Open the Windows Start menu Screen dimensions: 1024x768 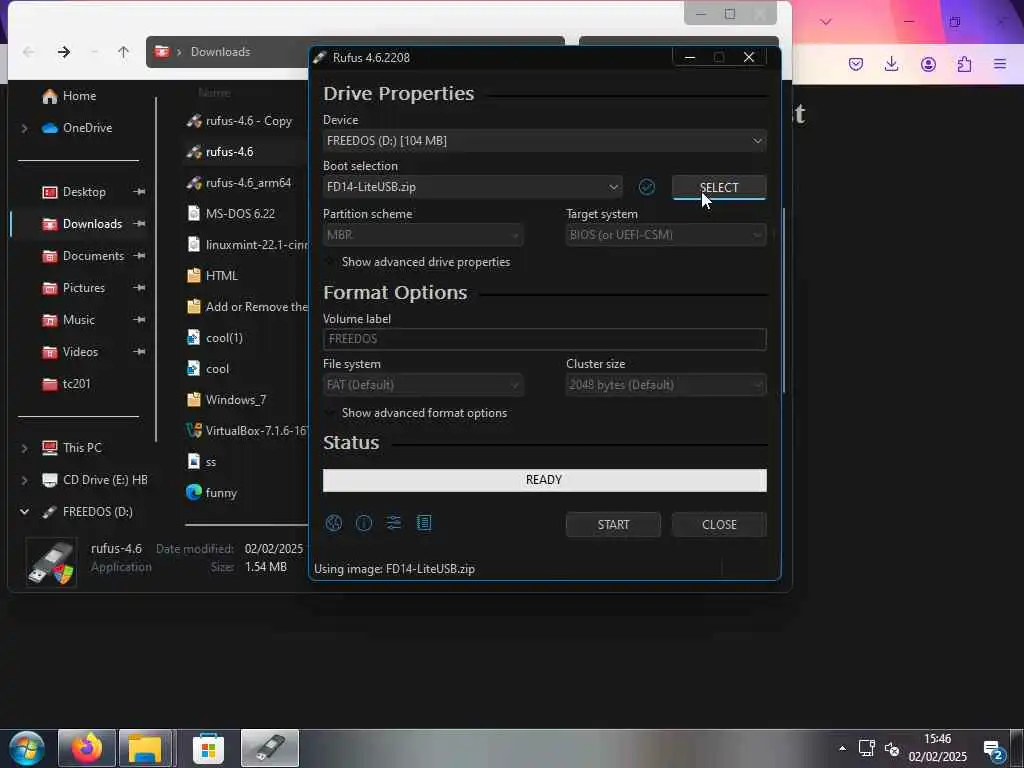[27, 748]
